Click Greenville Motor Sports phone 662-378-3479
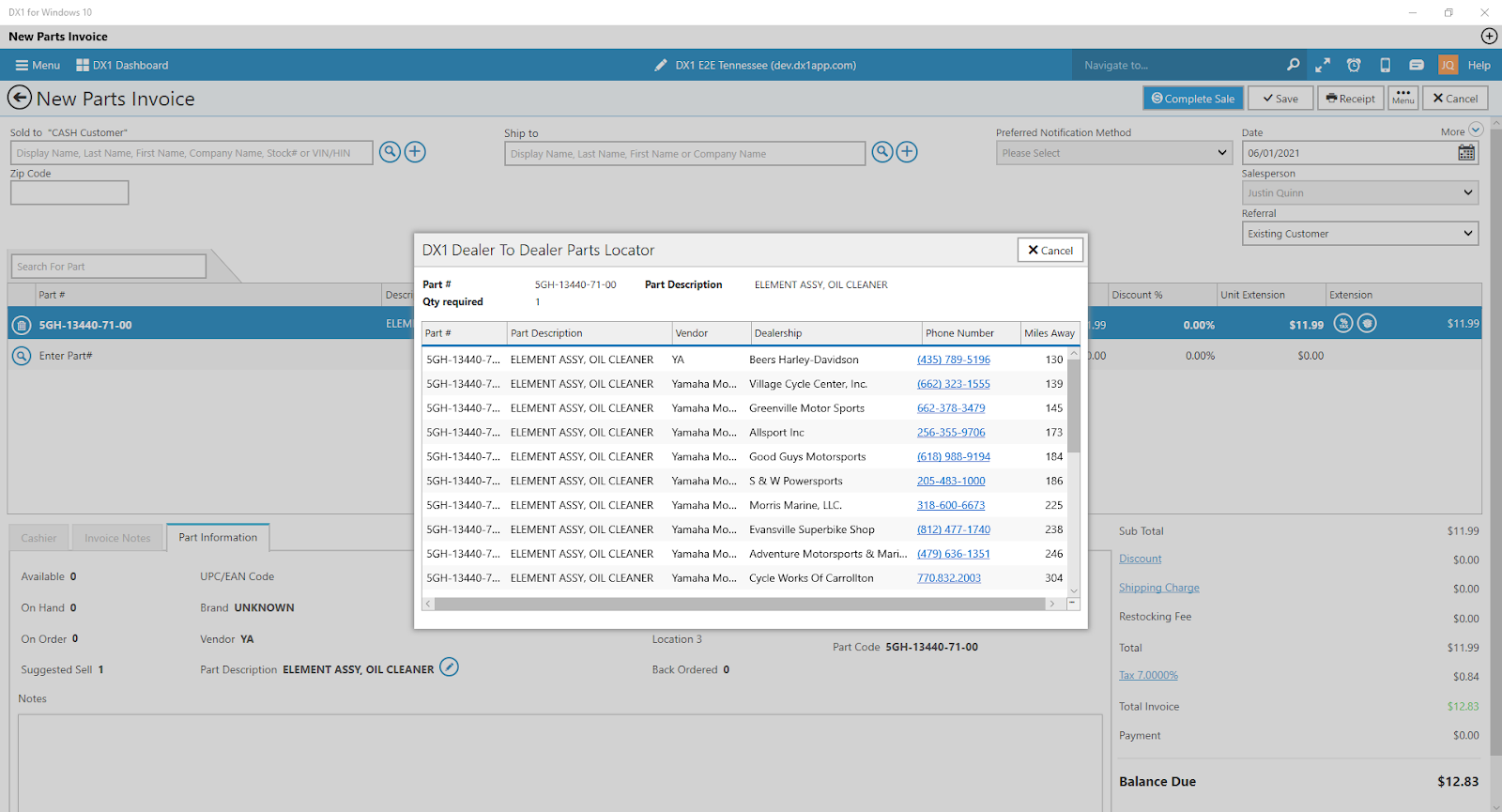The width and height of the screenshot is (1502, 812). (x=951, y=408)
